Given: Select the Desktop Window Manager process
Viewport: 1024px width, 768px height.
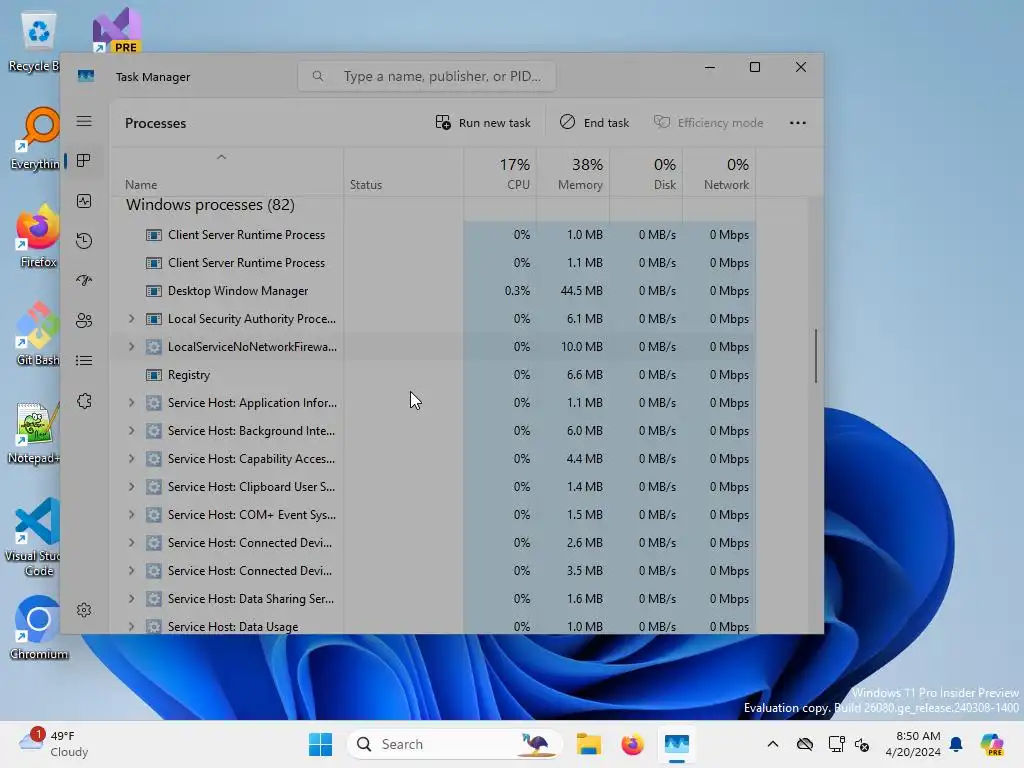Looking at the screenshot, I should click(x=433, y=291).
